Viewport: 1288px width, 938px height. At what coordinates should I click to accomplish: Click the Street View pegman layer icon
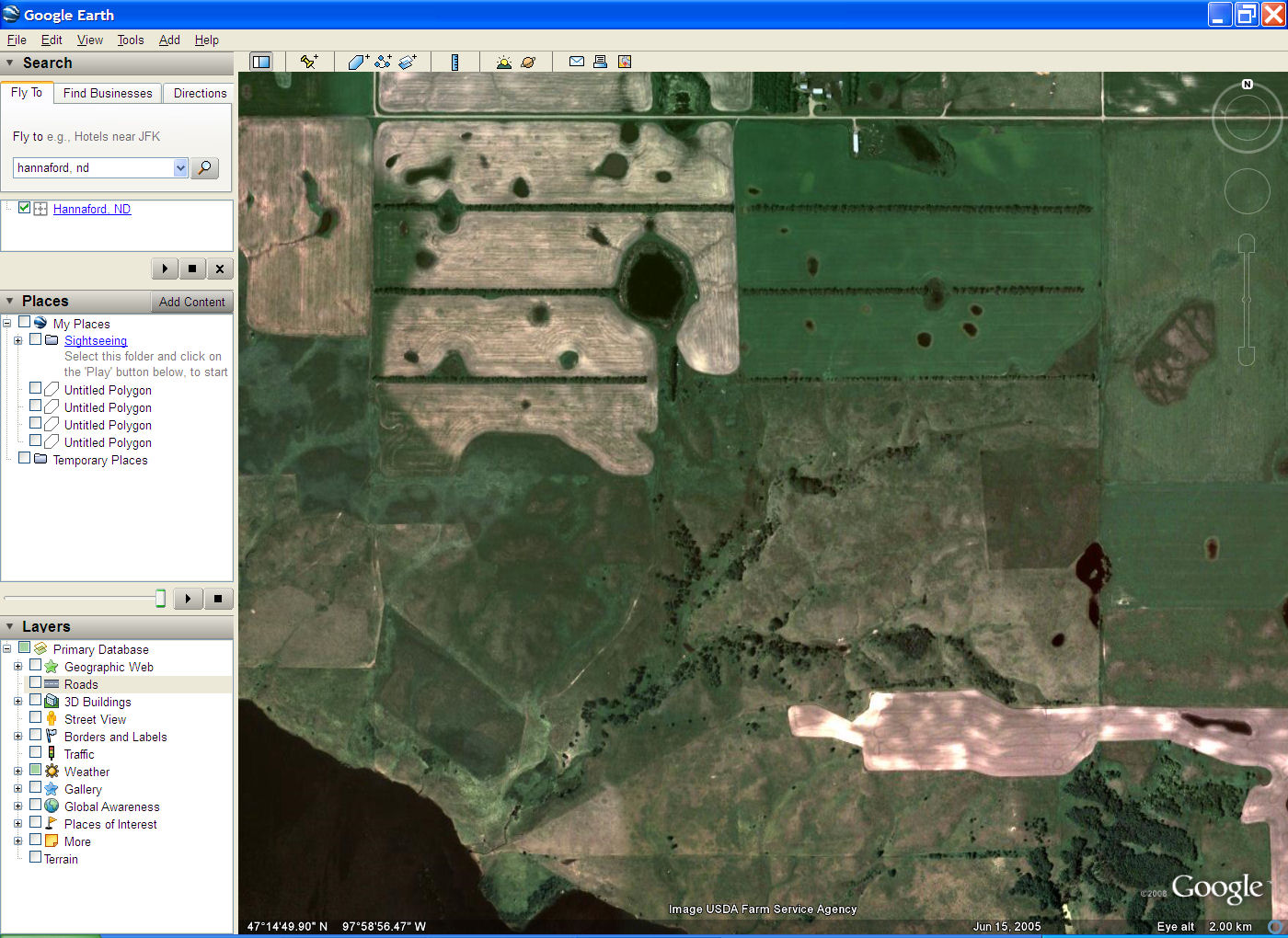coord(52,719)
